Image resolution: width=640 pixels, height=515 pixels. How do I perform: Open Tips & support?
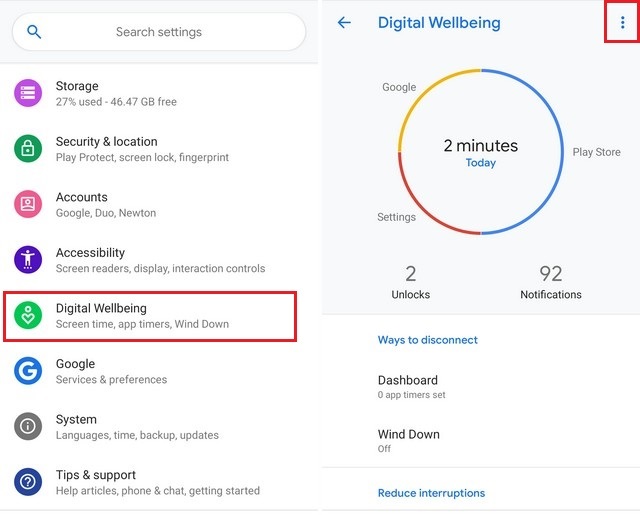(x=96, y=475)
